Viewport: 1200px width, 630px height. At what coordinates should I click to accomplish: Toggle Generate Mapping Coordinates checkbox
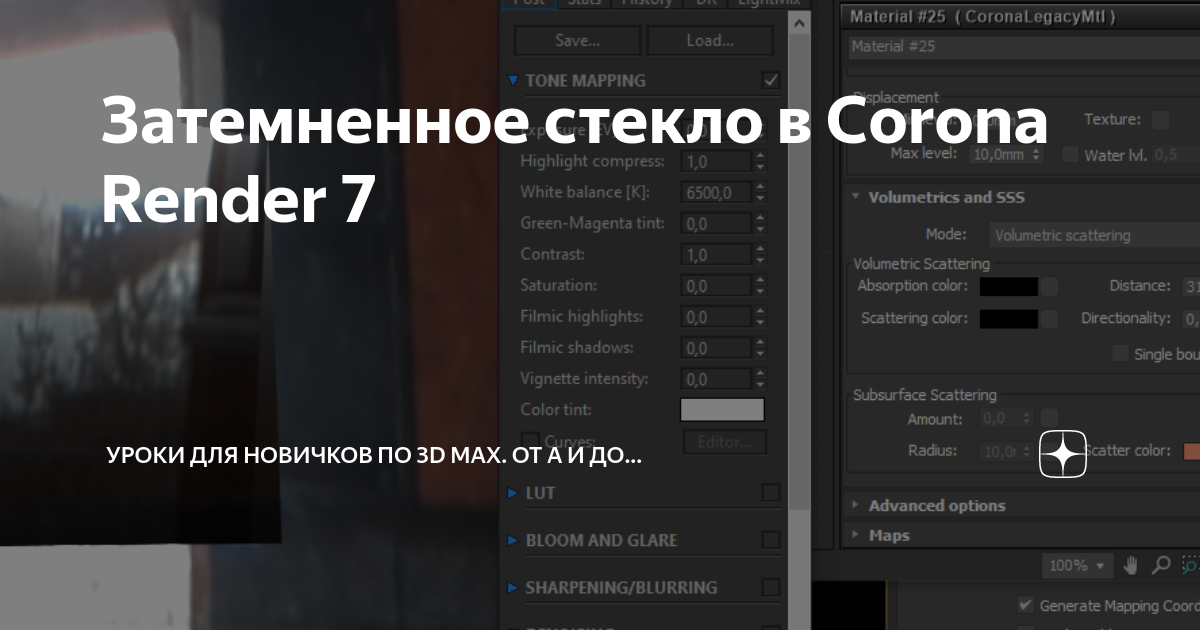pyautogui.click(x=1026, y=605)
